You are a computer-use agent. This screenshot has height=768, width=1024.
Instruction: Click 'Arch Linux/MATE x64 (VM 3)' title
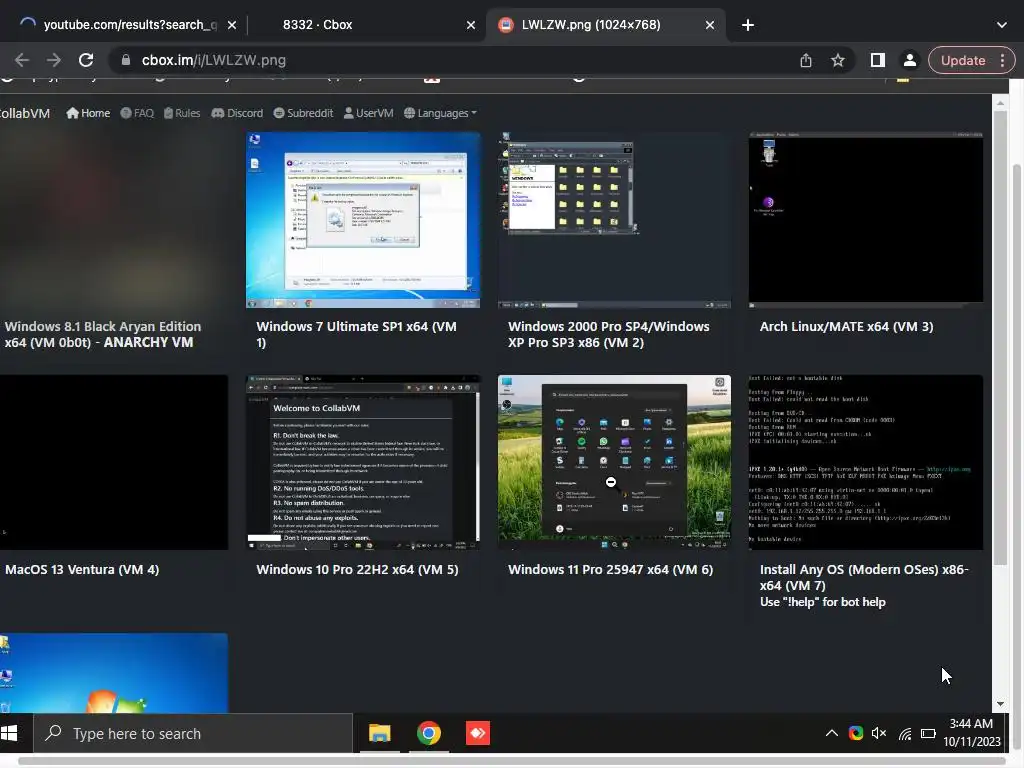pos(846,327)
